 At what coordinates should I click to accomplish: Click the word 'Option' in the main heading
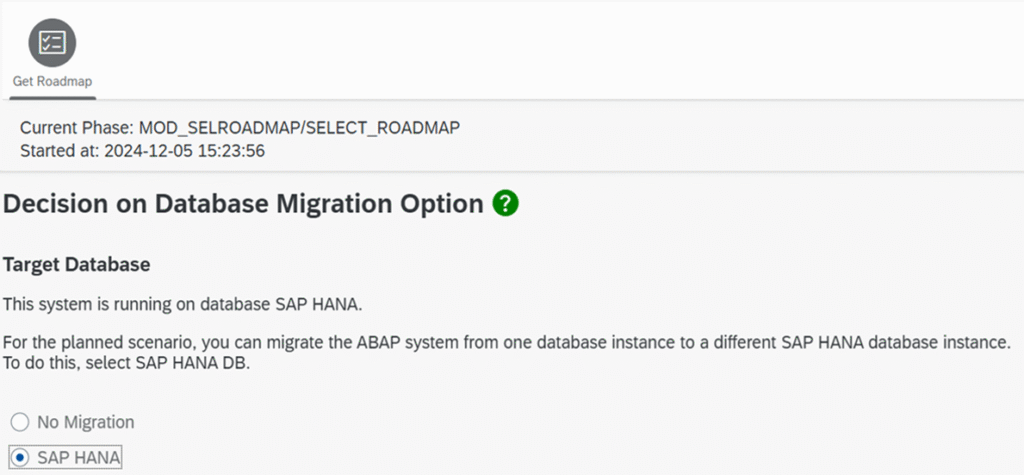(x=439, y=204)
